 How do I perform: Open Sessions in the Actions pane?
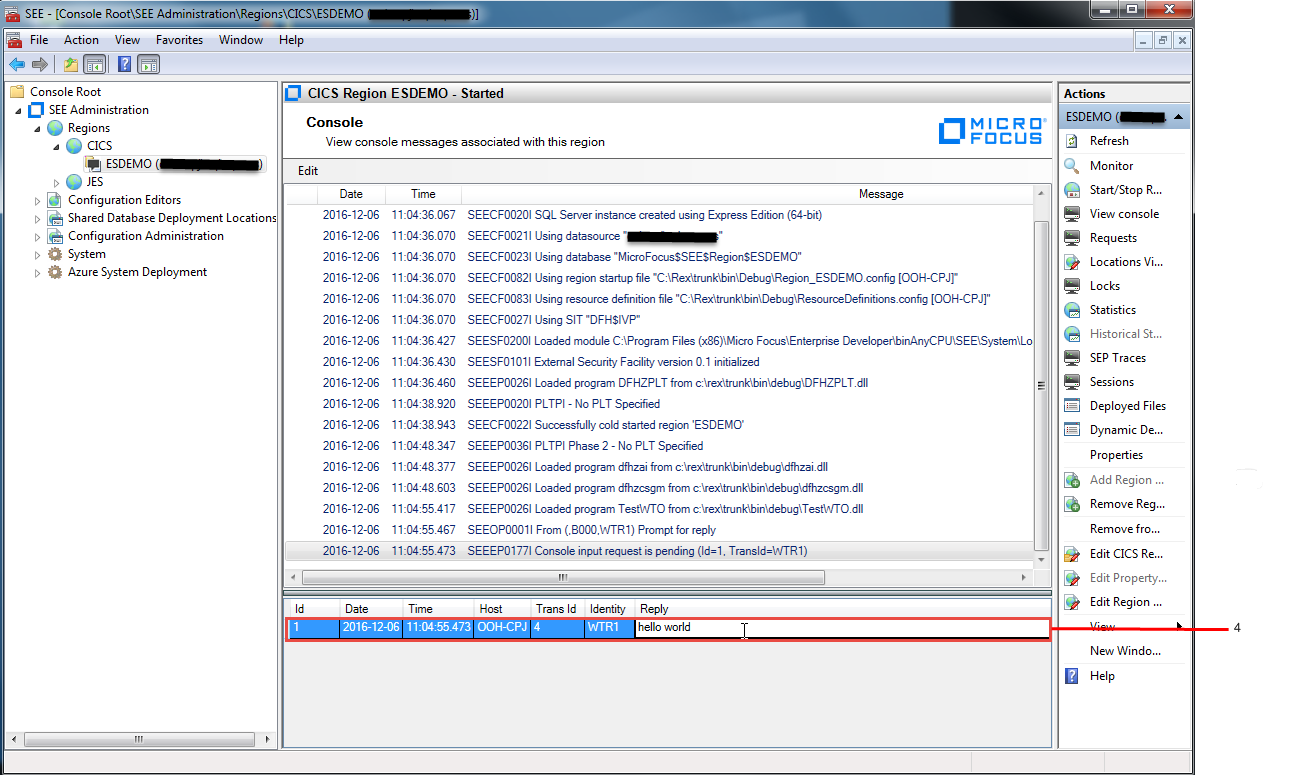[x=1112, y=382]
